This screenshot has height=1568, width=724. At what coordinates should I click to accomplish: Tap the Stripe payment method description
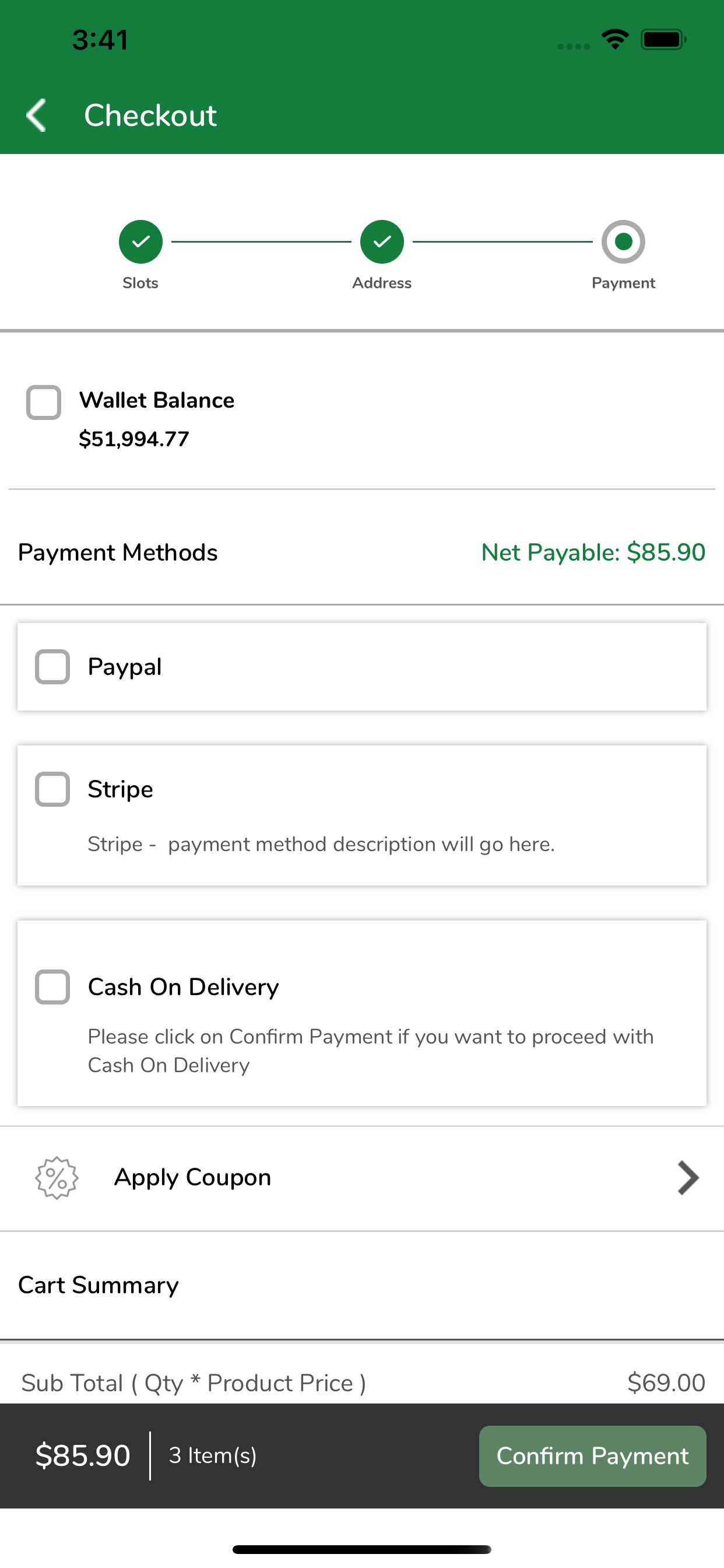tap(321, 844)
